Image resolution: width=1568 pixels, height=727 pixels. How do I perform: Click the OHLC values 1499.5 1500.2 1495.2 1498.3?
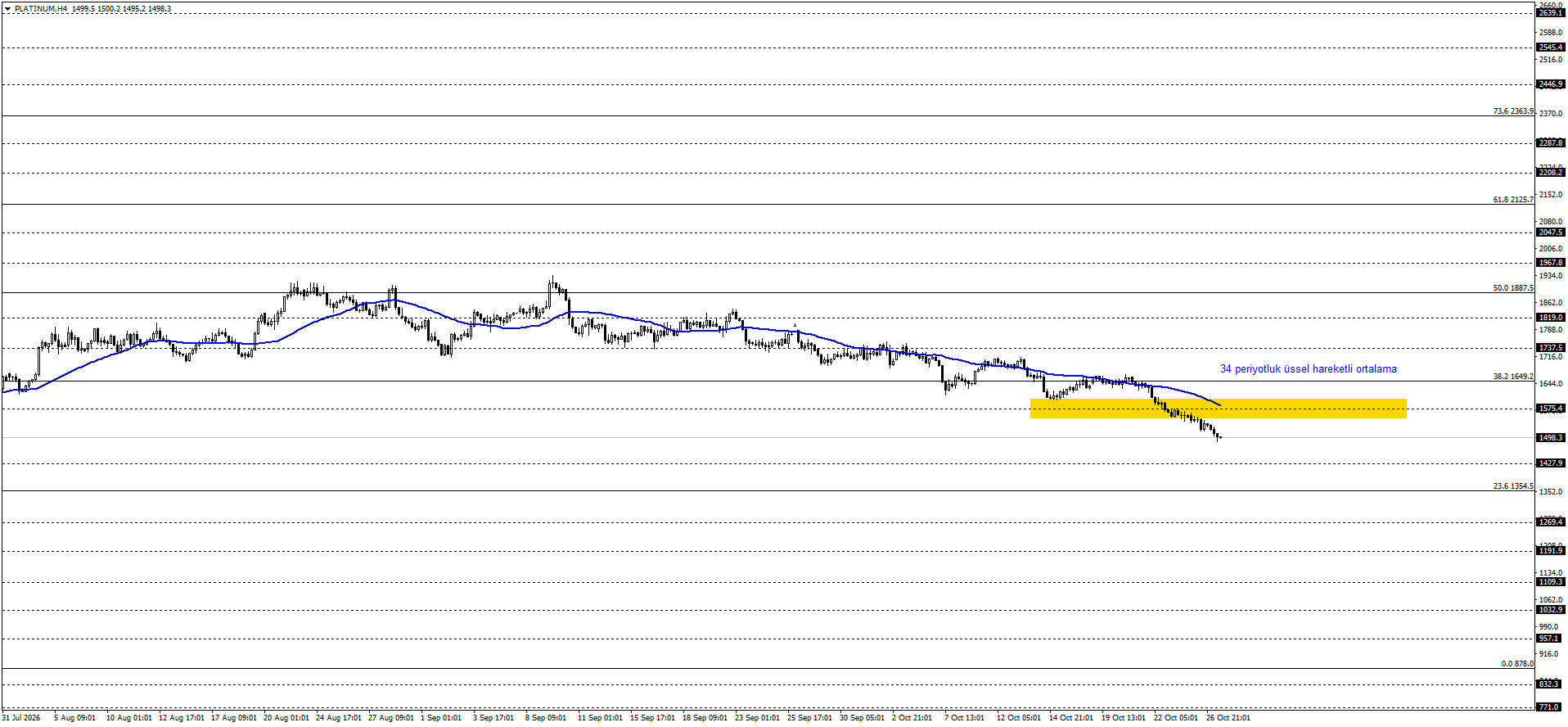click(x=121, y=9)
